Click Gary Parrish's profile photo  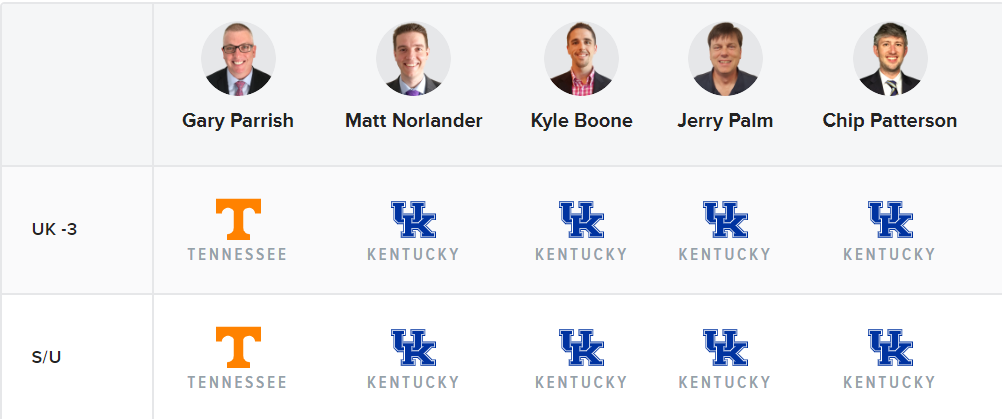(238, 59)
